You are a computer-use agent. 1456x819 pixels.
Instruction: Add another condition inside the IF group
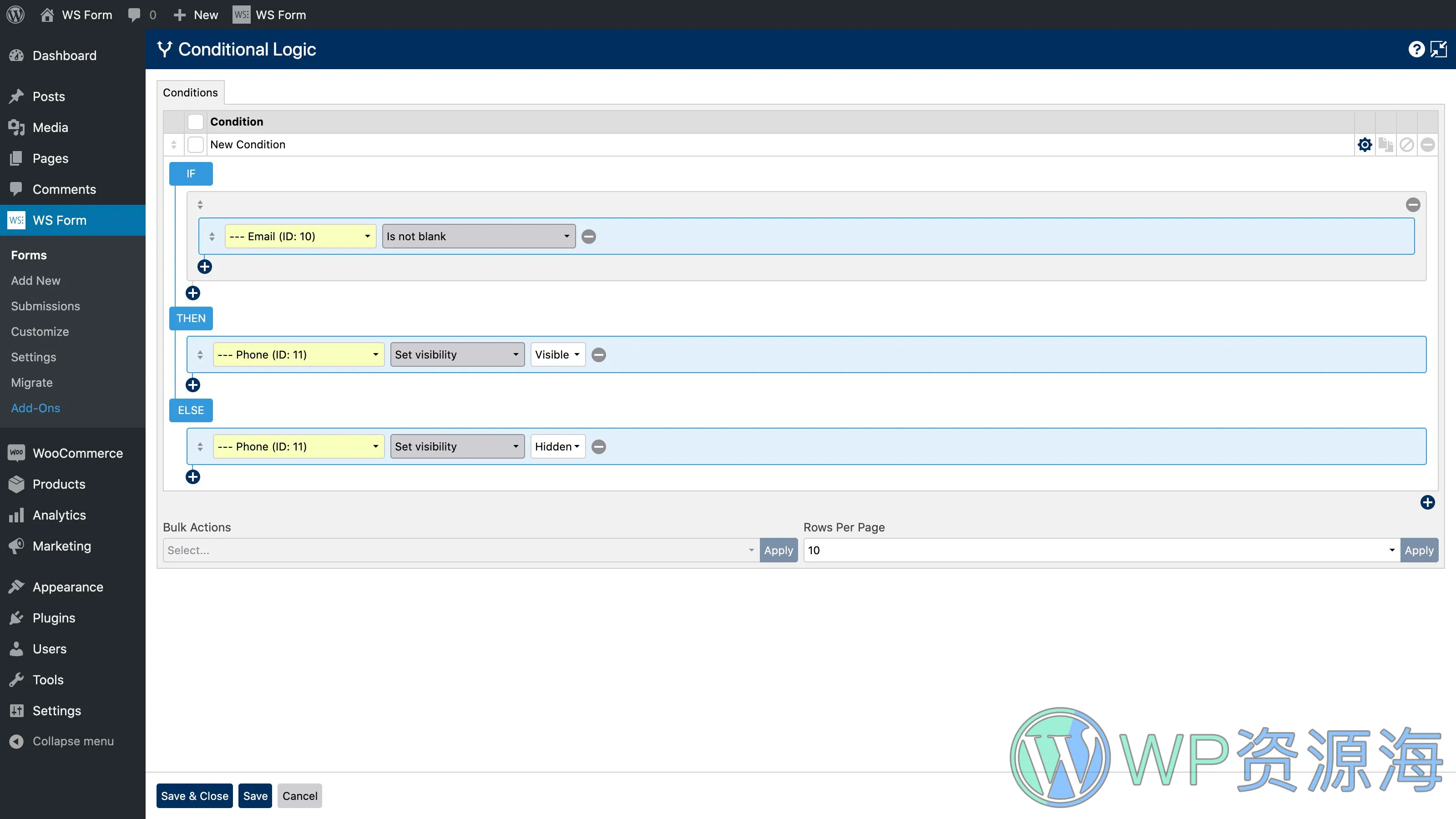pos(205,267)
